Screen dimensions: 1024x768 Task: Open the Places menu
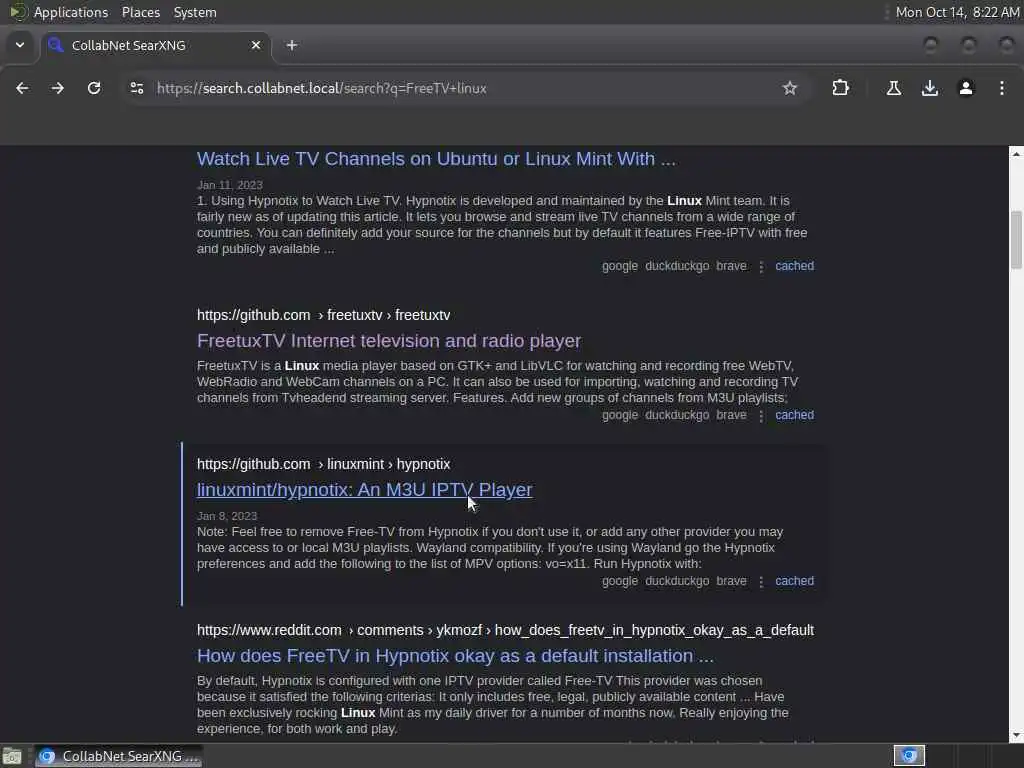(x=140, y=12)
